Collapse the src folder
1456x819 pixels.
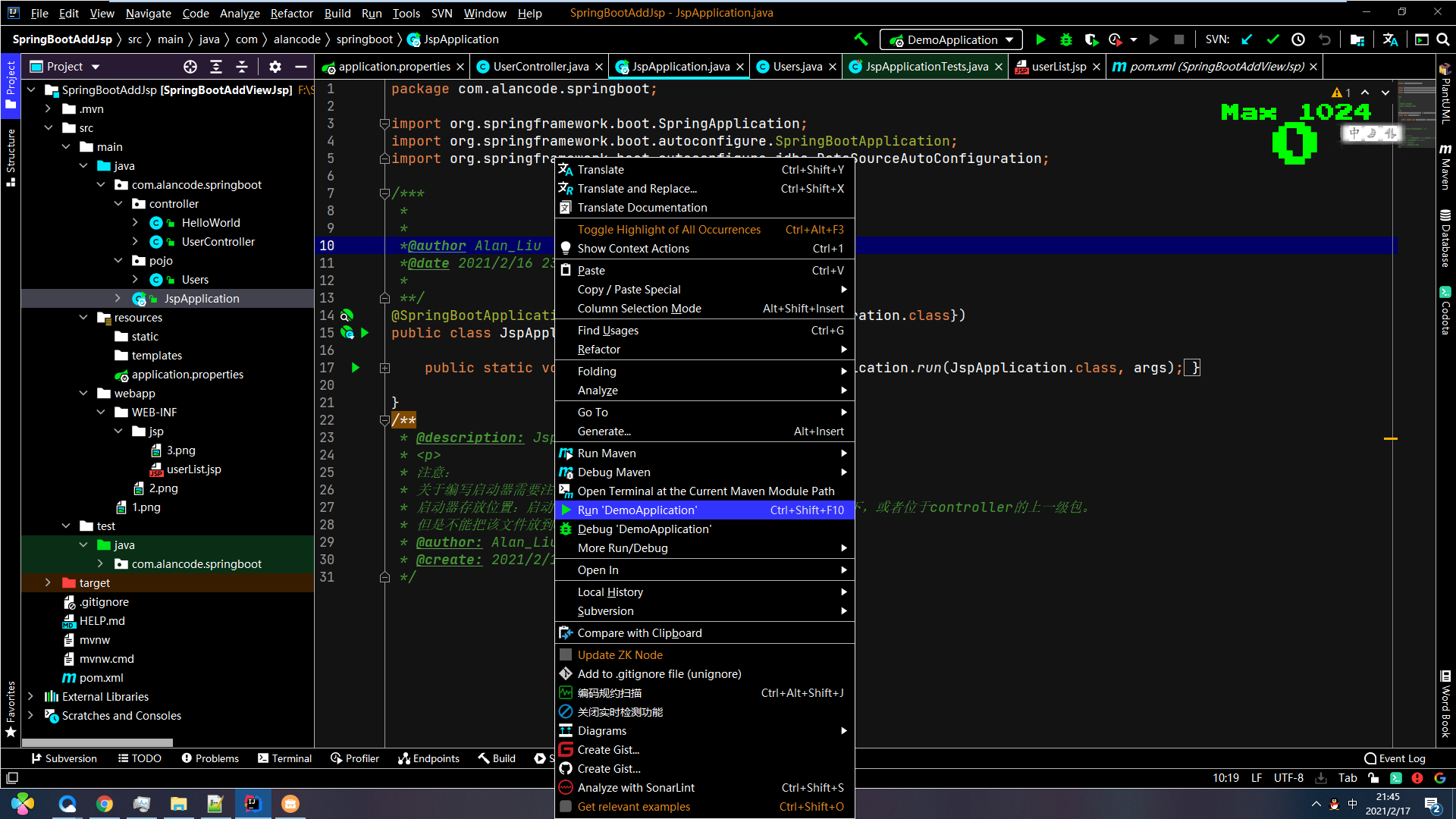49,128
